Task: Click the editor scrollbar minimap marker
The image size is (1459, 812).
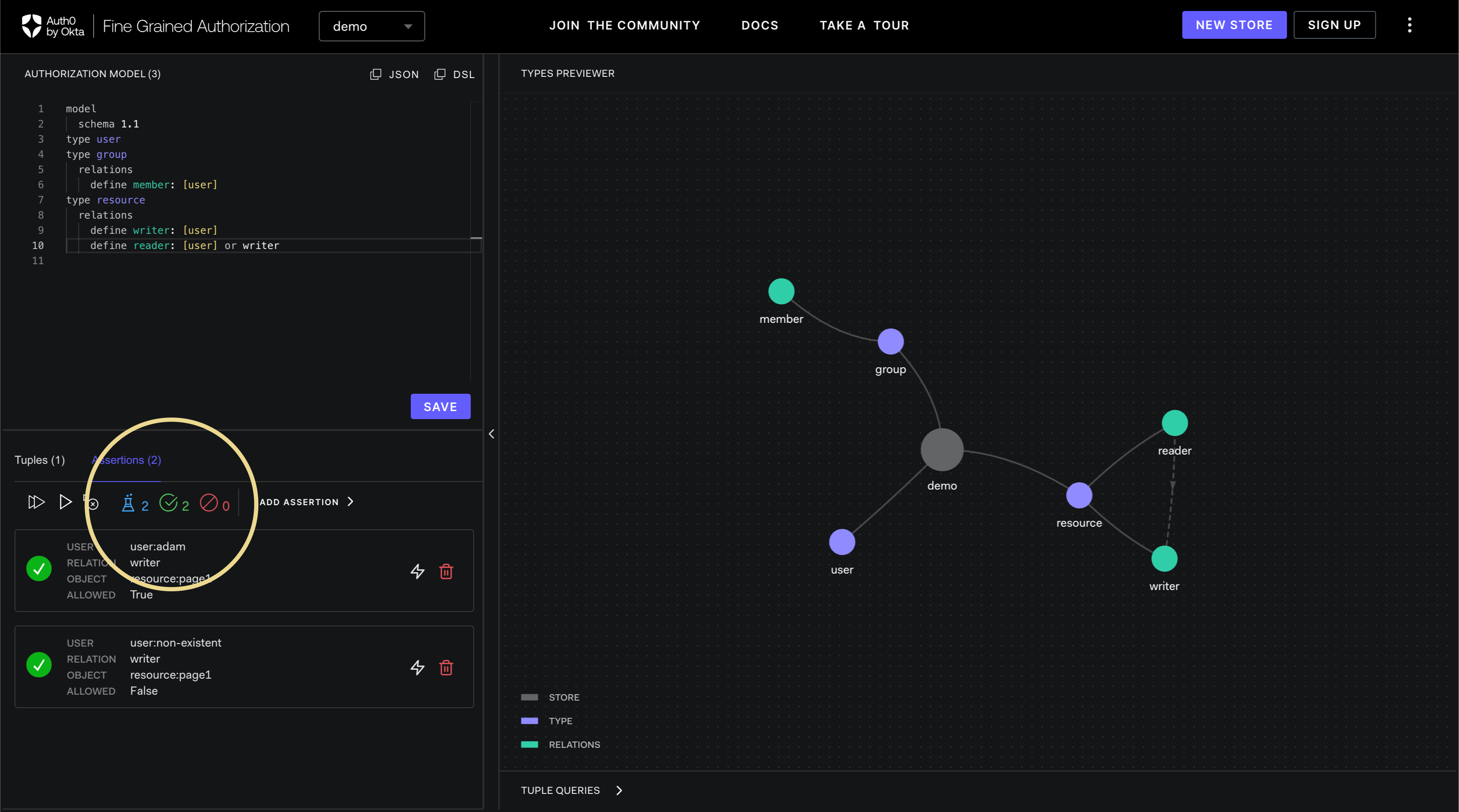Action: 476,238
